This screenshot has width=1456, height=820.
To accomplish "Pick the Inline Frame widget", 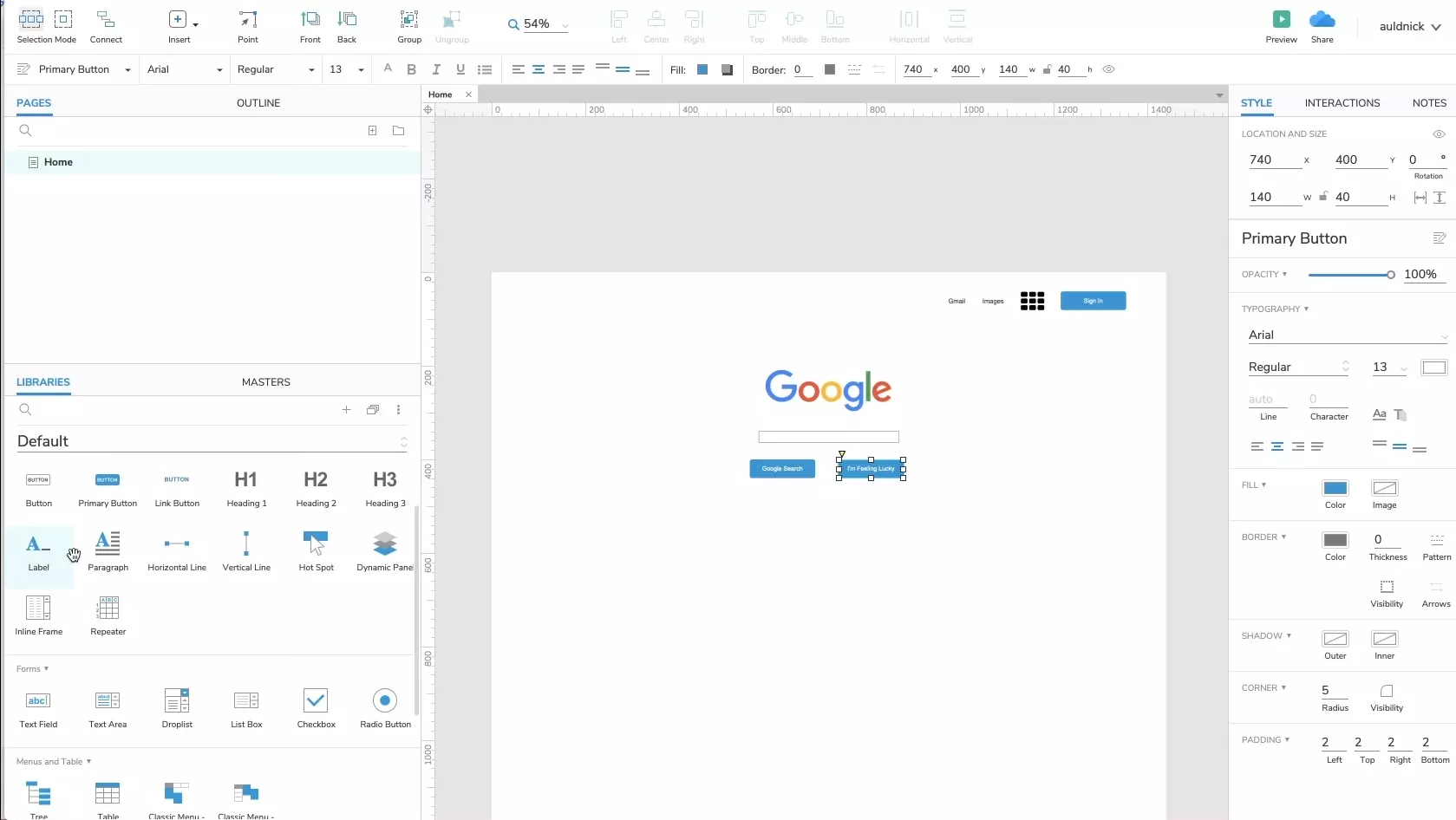I will click(38, 616).
